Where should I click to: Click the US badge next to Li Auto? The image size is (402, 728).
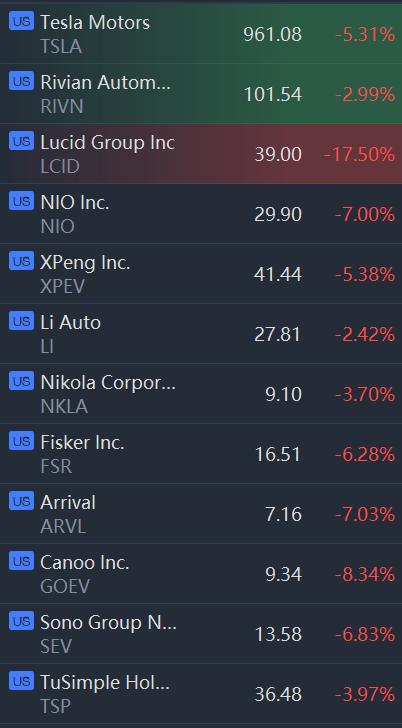pyautogui.click(x=21, y=320)
